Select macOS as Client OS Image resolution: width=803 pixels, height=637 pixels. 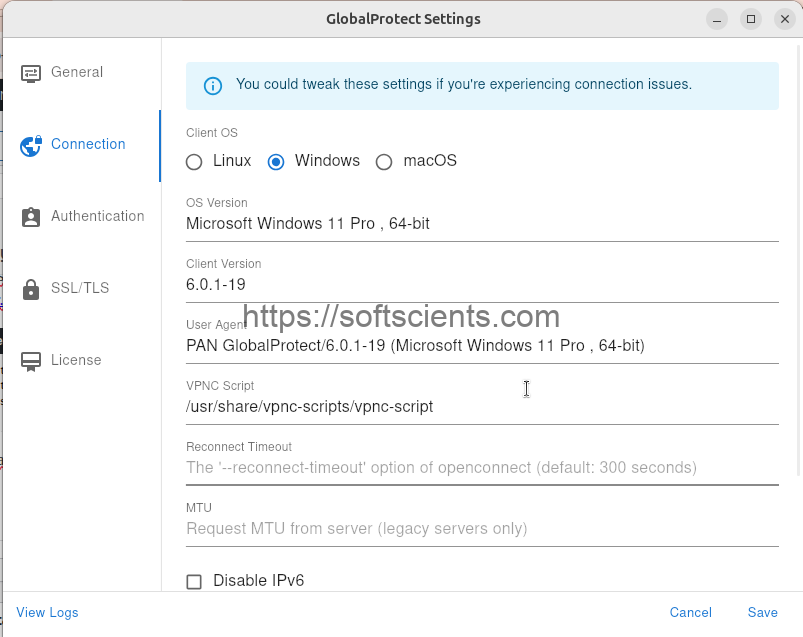pyautogui.click(x=384, y=162)
